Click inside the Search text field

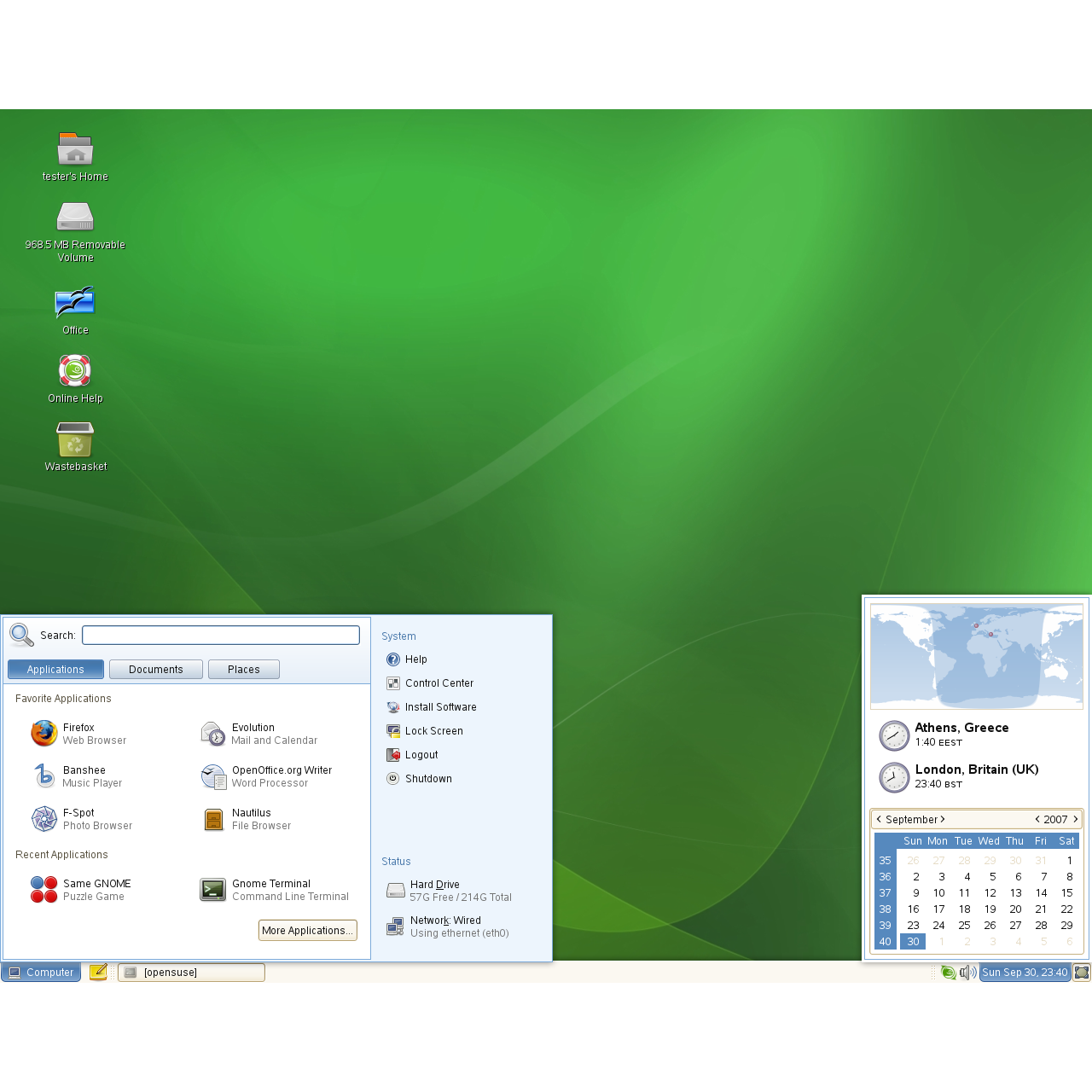pos(220,635)
